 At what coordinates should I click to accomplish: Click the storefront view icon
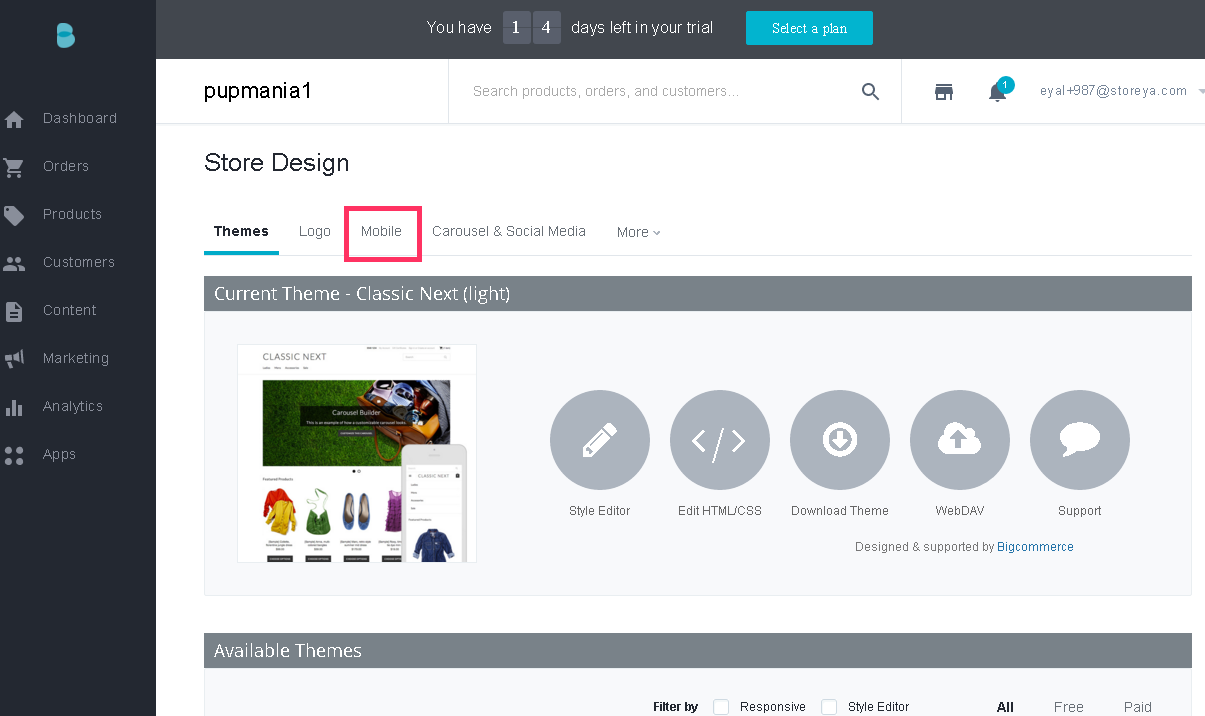[x=944, y=92]
